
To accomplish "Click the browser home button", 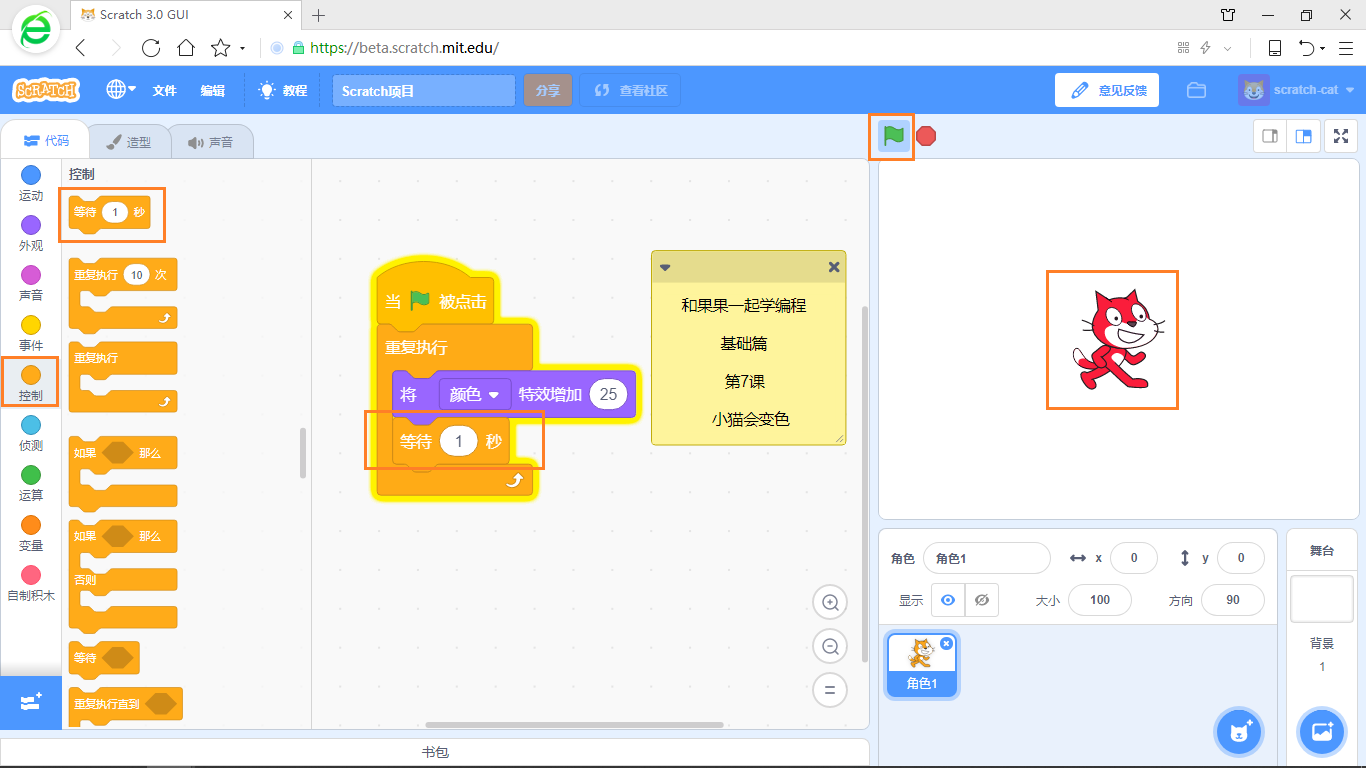I will tap(186, 48).
